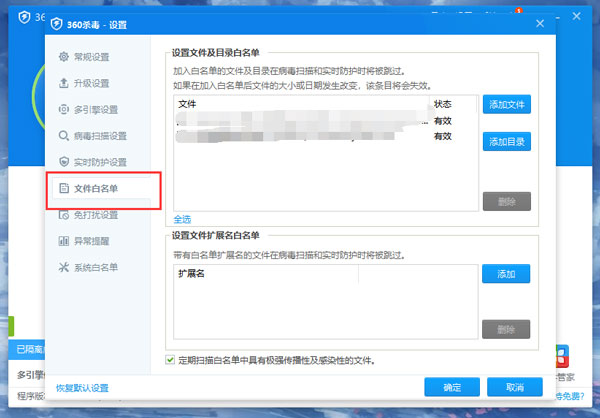Screen dimensions: 600x418
Task: Click the document icon for 文件白名单
Action: pos(64,188)
